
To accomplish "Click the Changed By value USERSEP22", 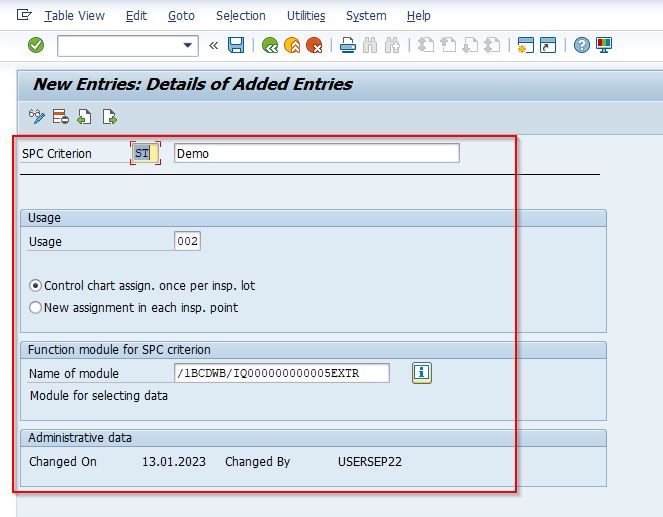I will [x=370, y=461].
